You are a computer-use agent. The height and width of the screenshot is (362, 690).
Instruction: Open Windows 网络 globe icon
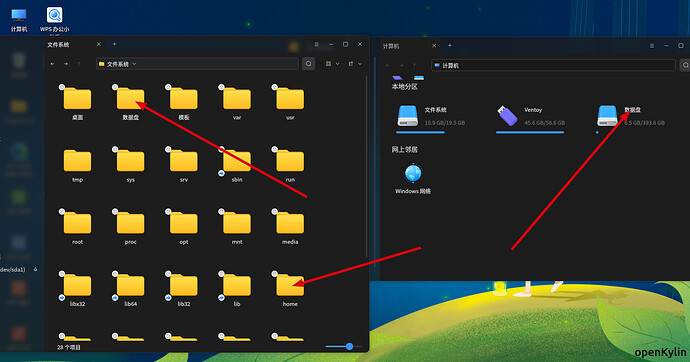click(x=413, y=173)
